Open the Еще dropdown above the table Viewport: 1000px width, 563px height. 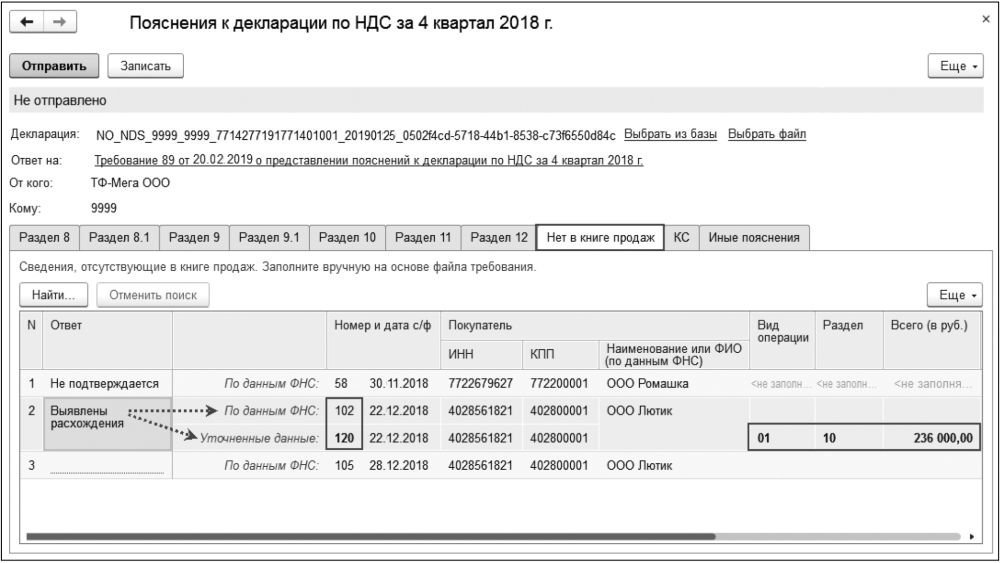click(x=955, y=295)
